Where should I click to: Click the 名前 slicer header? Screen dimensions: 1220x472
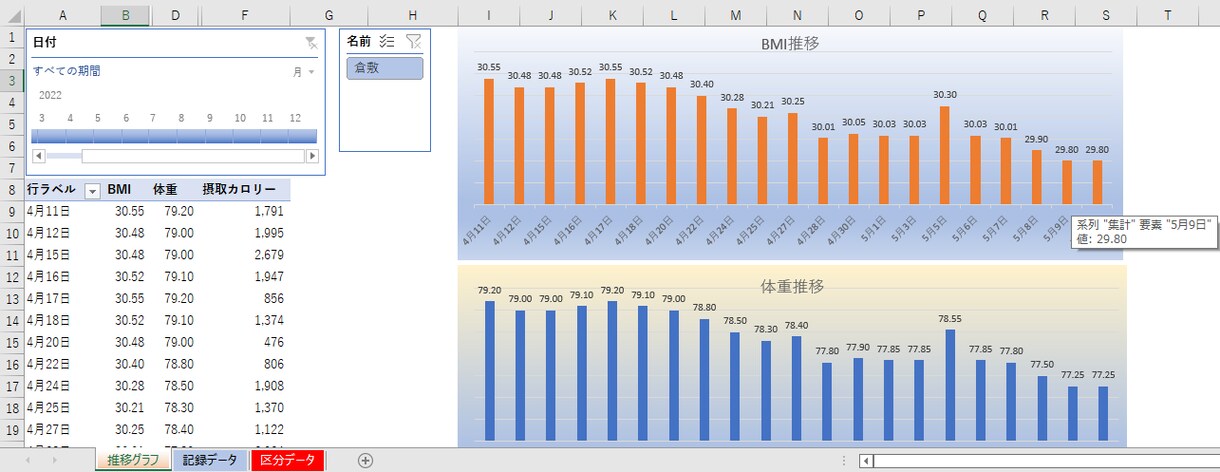tap(359, 41)
